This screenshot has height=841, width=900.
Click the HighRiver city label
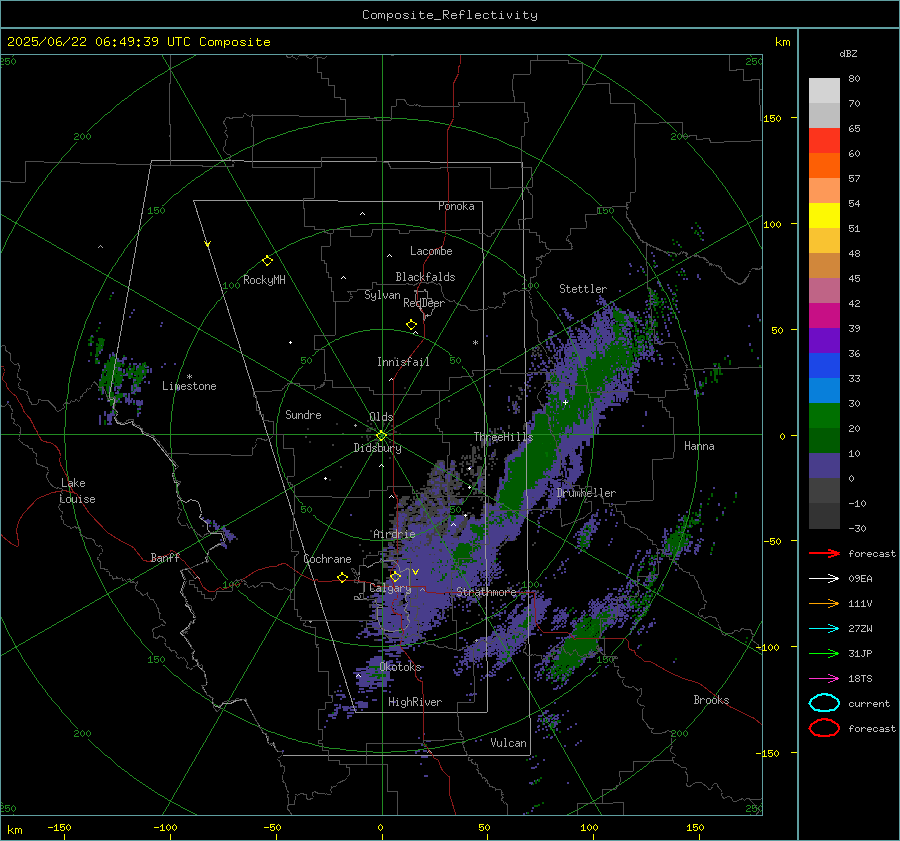click(x=415, y=702)
